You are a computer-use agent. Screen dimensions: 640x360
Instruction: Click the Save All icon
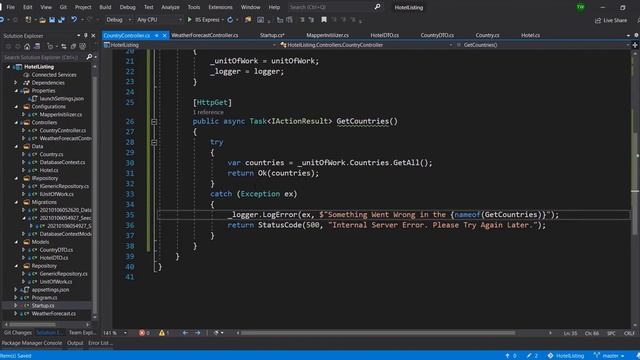(61, 20)
